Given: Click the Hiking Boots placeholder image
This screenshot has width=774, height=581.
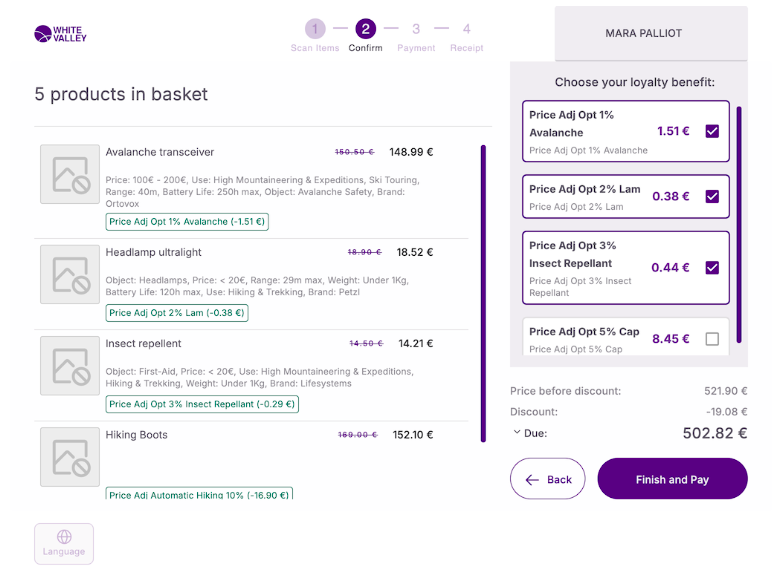Looking at the screenshot, I should (x=70, y=457).
